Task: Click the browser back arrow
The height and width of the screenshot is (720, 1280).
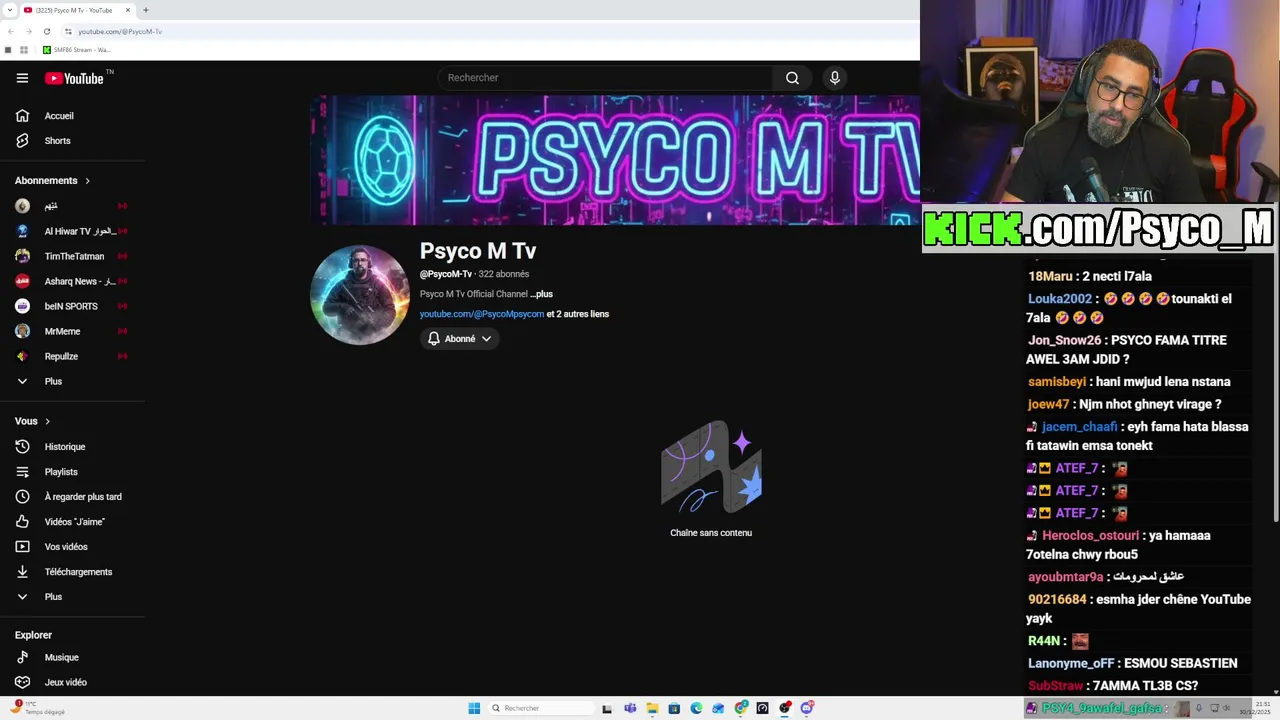Action: [11, 31]
